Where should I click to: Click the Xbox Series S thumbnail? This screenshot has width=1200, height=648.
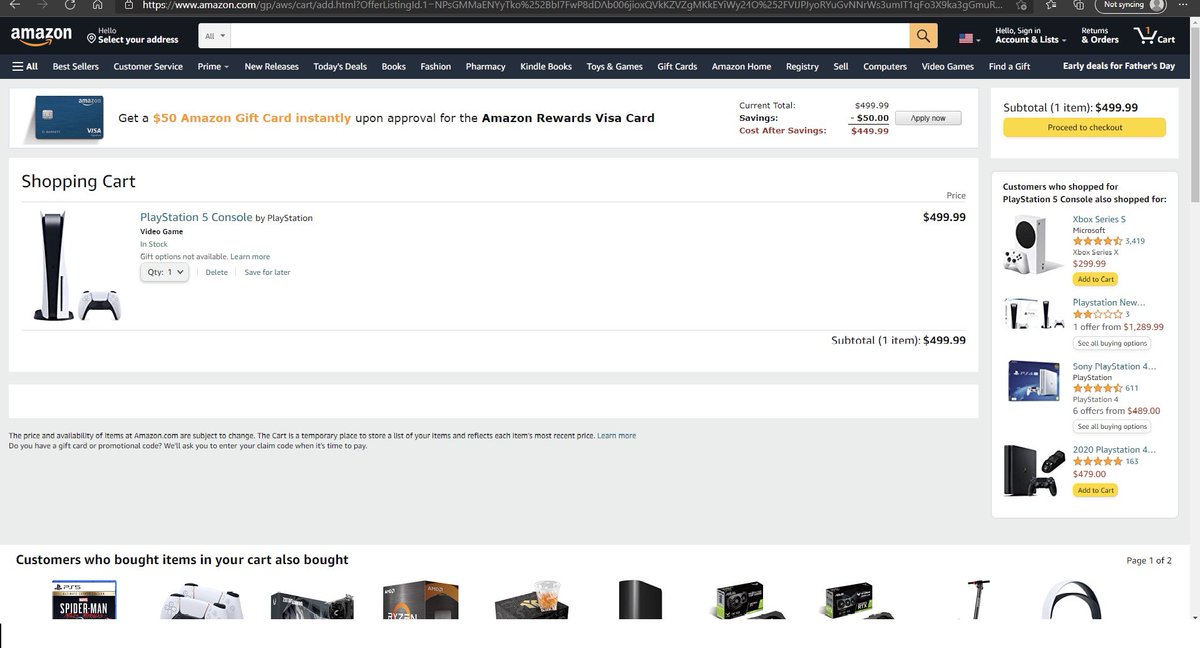1034,245
